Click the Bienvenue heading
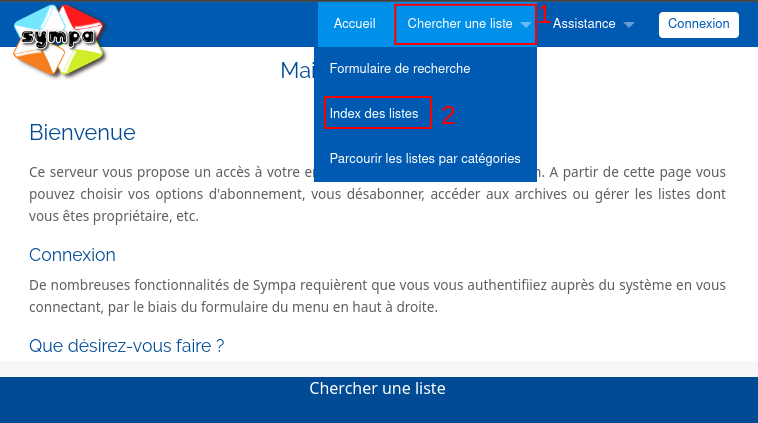Image resolution: width=758 pixels, height=423 pixels. pyautogui.click(x=82, y=132)
